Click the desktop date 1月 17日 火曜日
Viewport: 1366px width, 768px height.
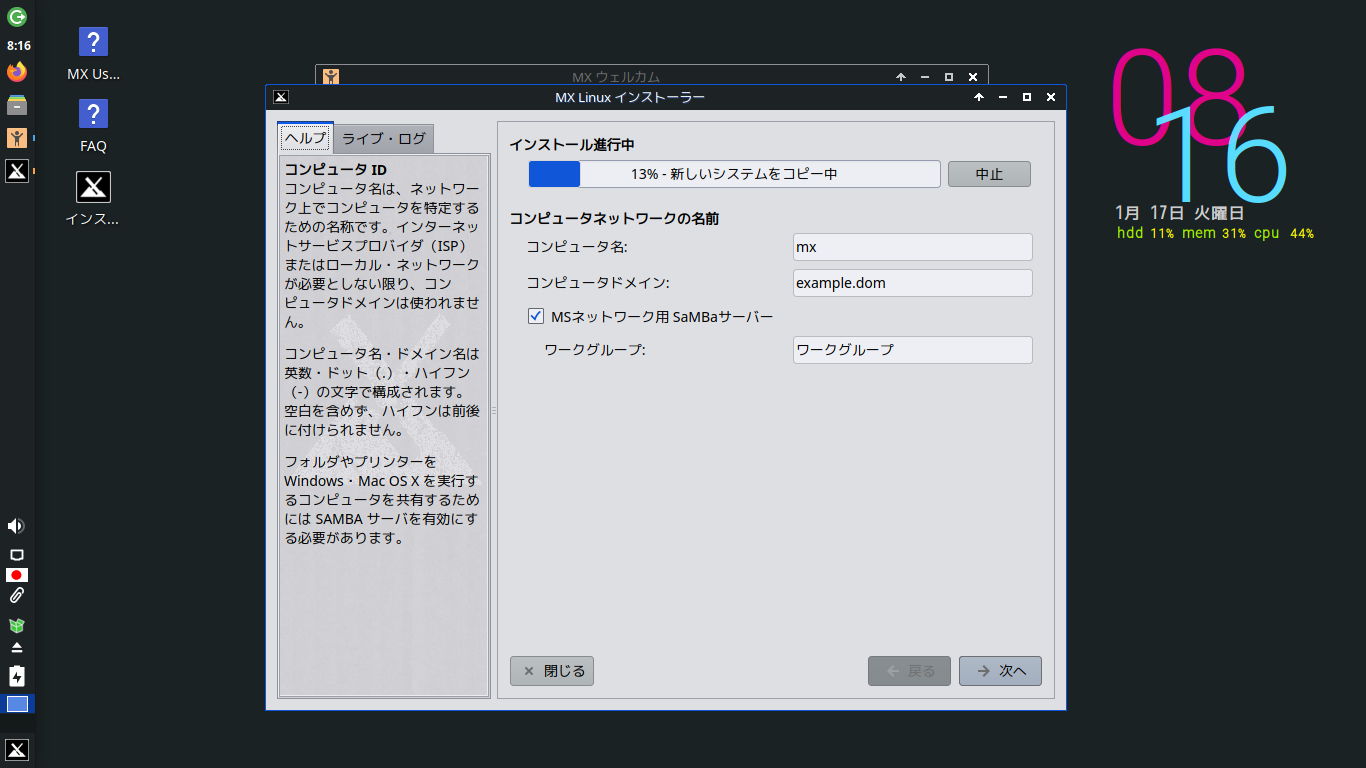(x=1180, y=213)
